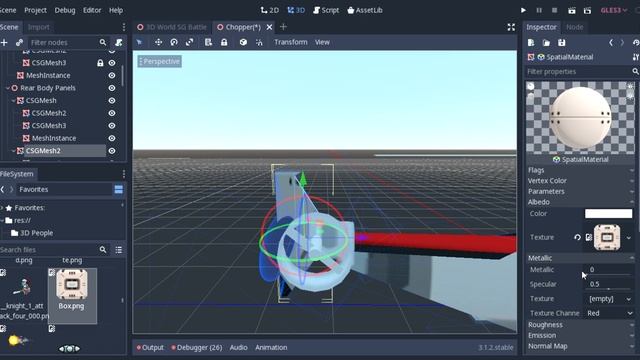The height and width of the screenshot is (360, 640).
Task: Open the Animation bottom panel
Action: coord(271,347)
